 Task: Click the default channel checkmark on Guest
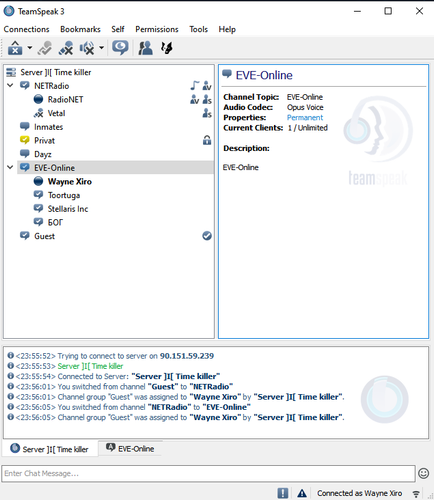(x=207, y=236)
